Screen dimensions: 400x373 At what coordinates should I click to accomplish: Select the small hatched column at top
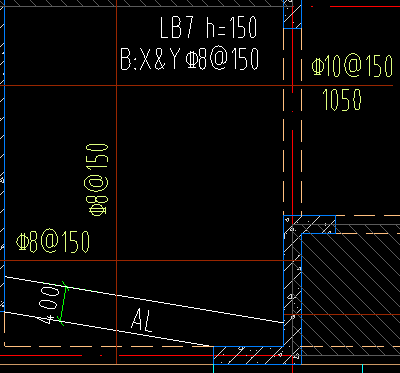pos(292,14)
